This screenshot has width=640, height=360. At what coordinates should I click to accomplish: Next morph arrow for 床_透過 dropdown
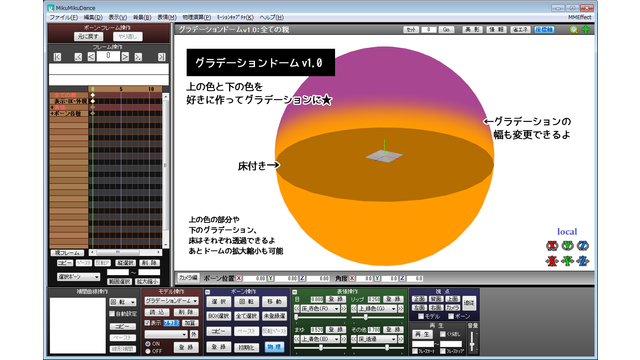coord(401,339)
